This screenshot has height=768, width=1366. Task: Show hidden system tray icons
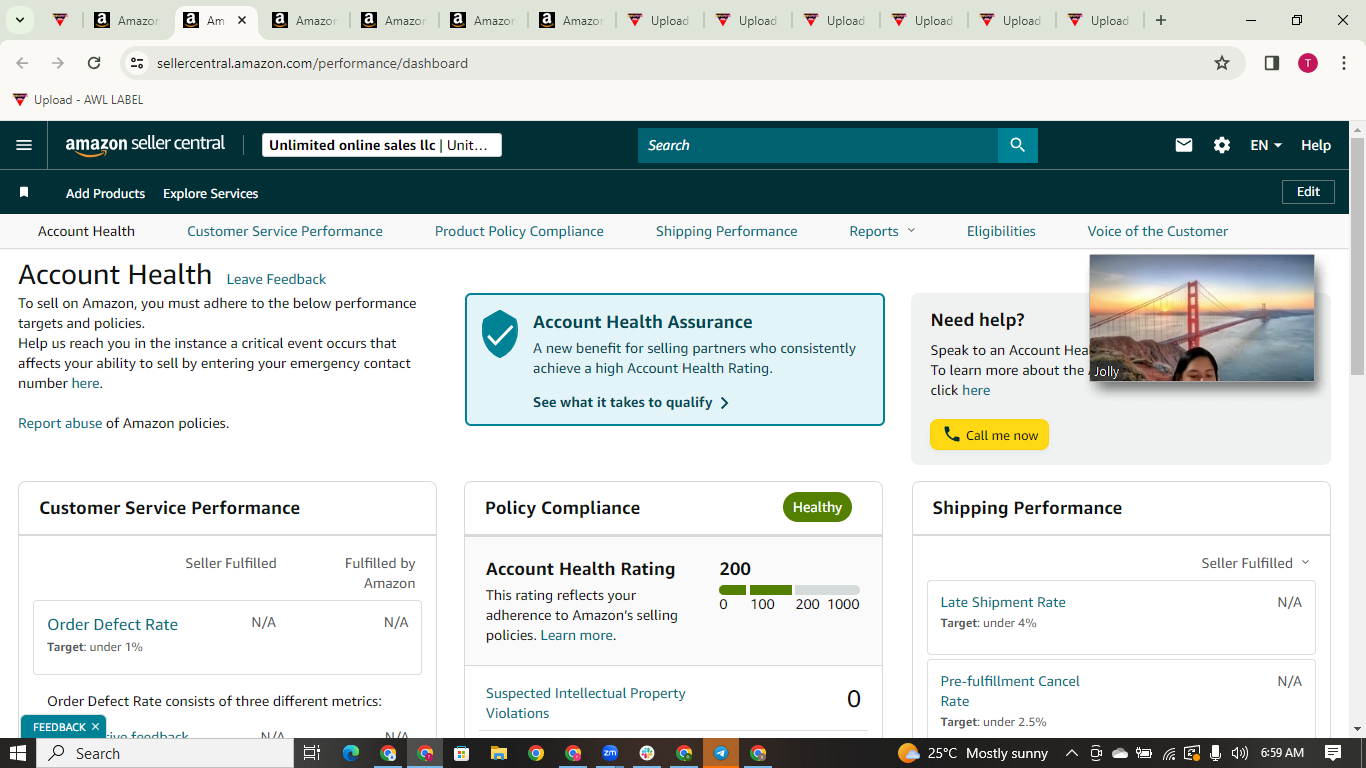click(1071, 753)
